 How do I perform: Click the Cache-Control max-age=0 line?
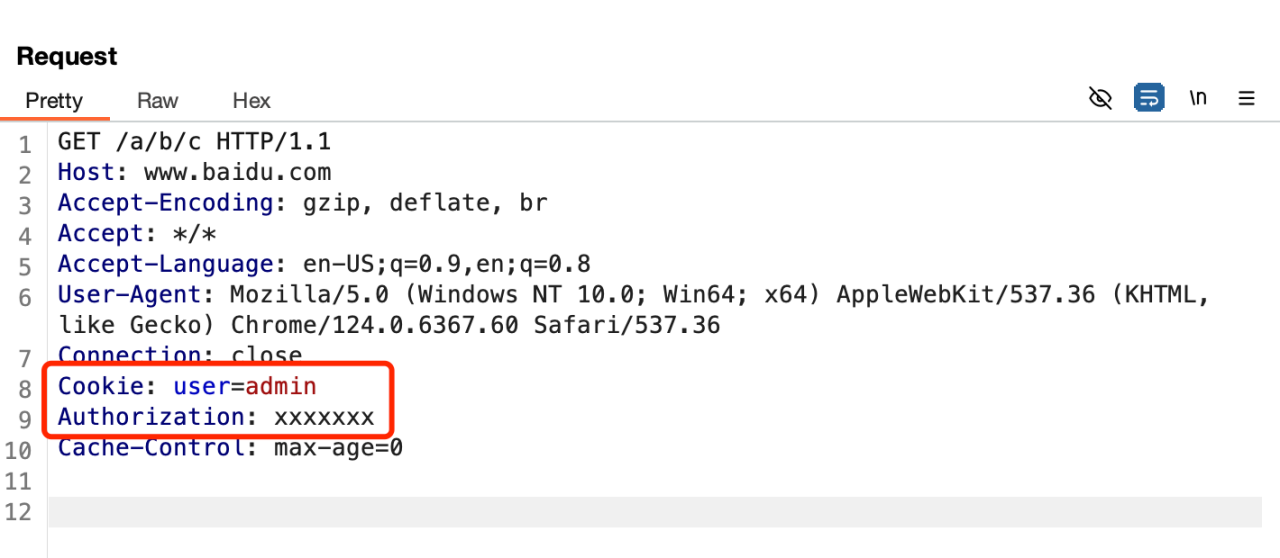[230, 448]
